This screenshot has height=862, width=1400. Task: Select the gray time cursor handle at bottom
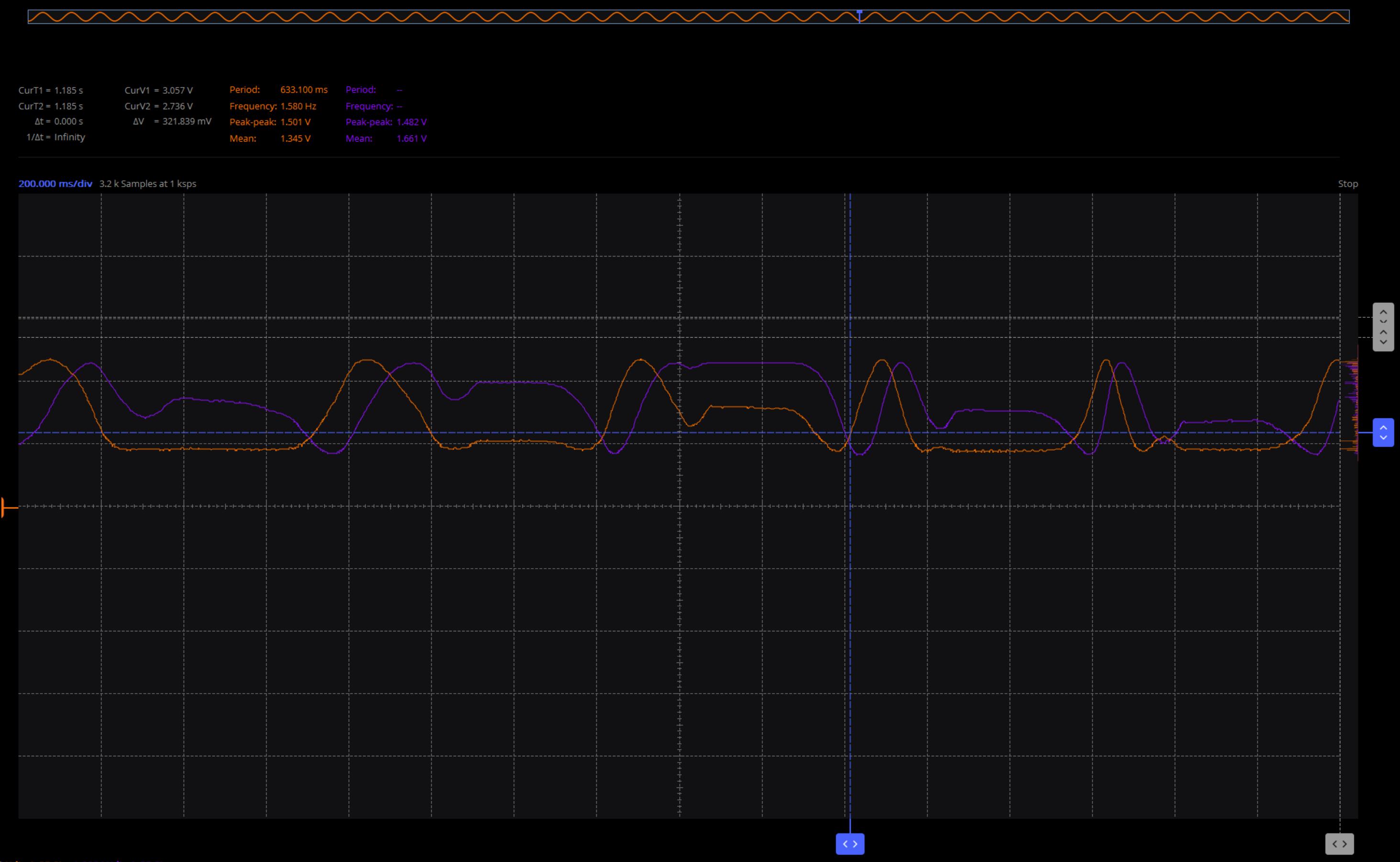pyautogui.click(x=1340, y=844)
